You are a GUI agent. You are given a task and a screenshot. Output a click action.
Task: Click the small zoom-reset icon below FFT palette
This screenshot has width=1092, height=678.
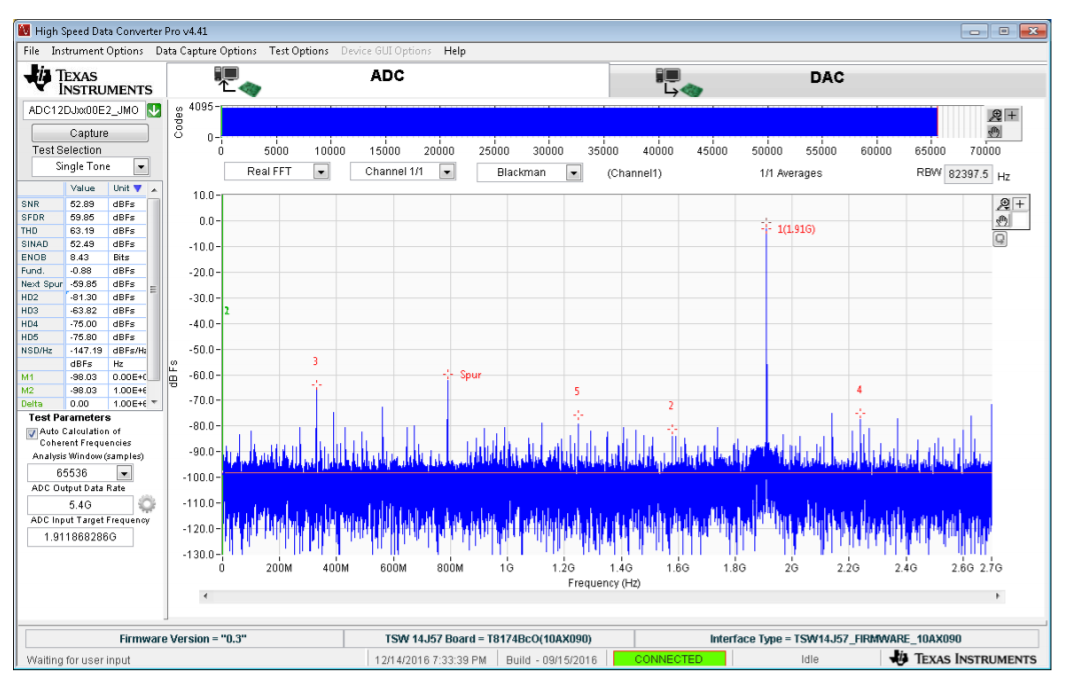click(x=1000, y=239)
